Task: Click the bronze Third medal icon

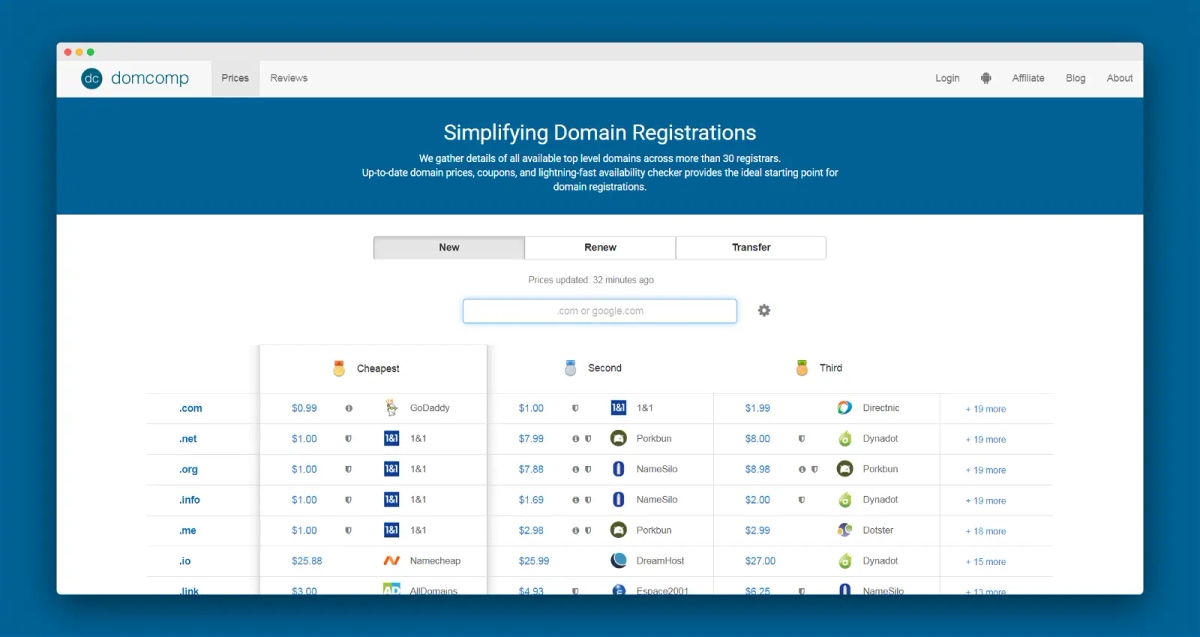Action: pyautogui.click(x=802, y=368)
